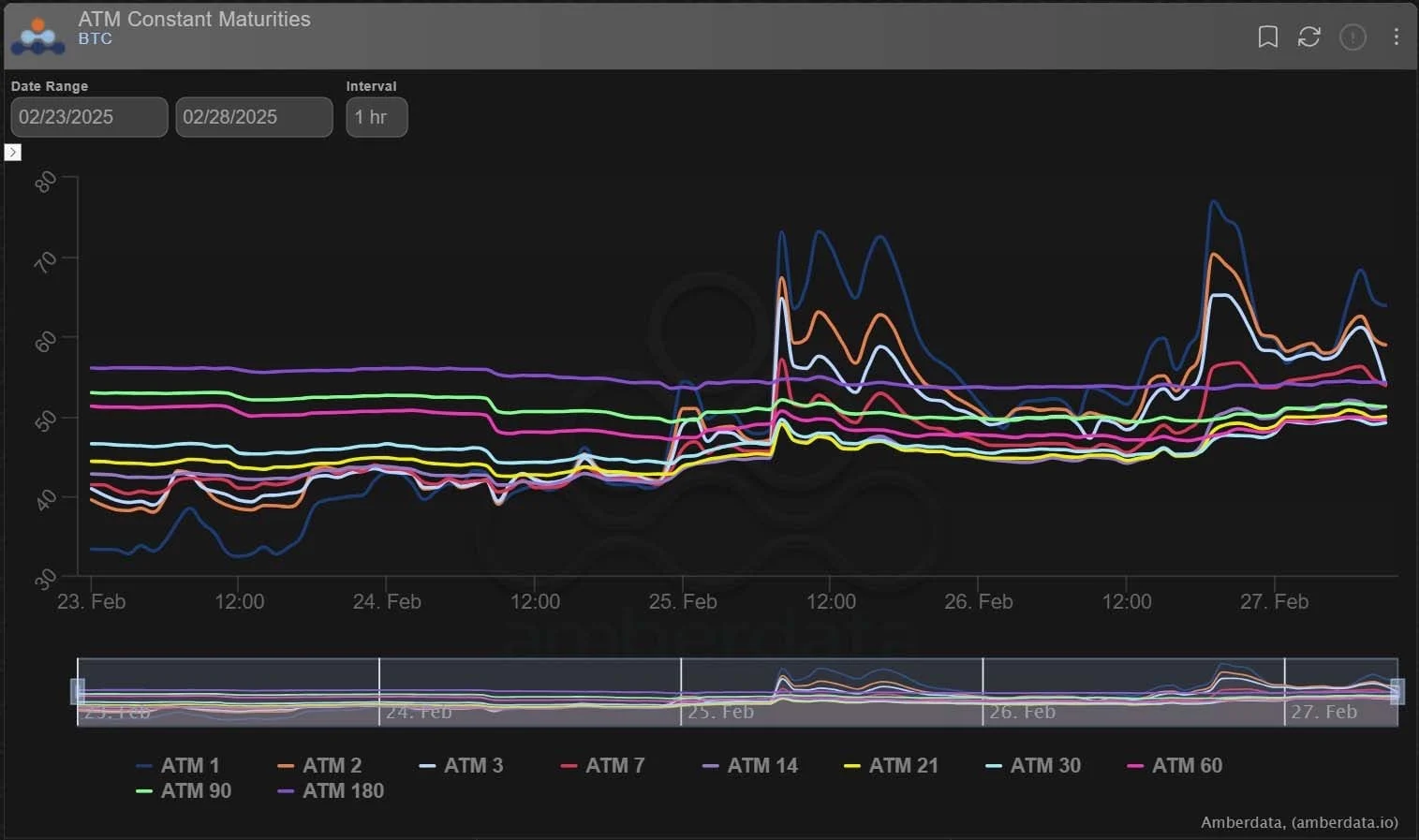Screen dimensions: 1419x840
Task: Toggle ATM 3 series in legend
Action: [461, 765]
